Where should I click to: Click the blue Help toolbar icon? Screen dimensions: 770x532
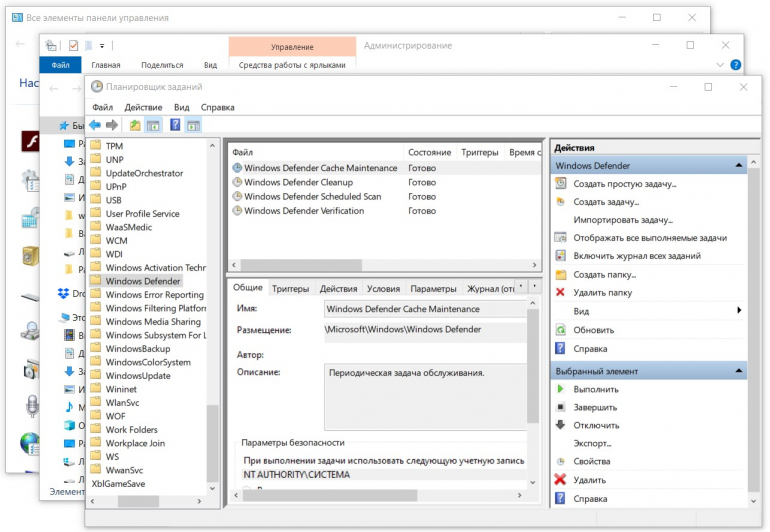tap(175, 125)
